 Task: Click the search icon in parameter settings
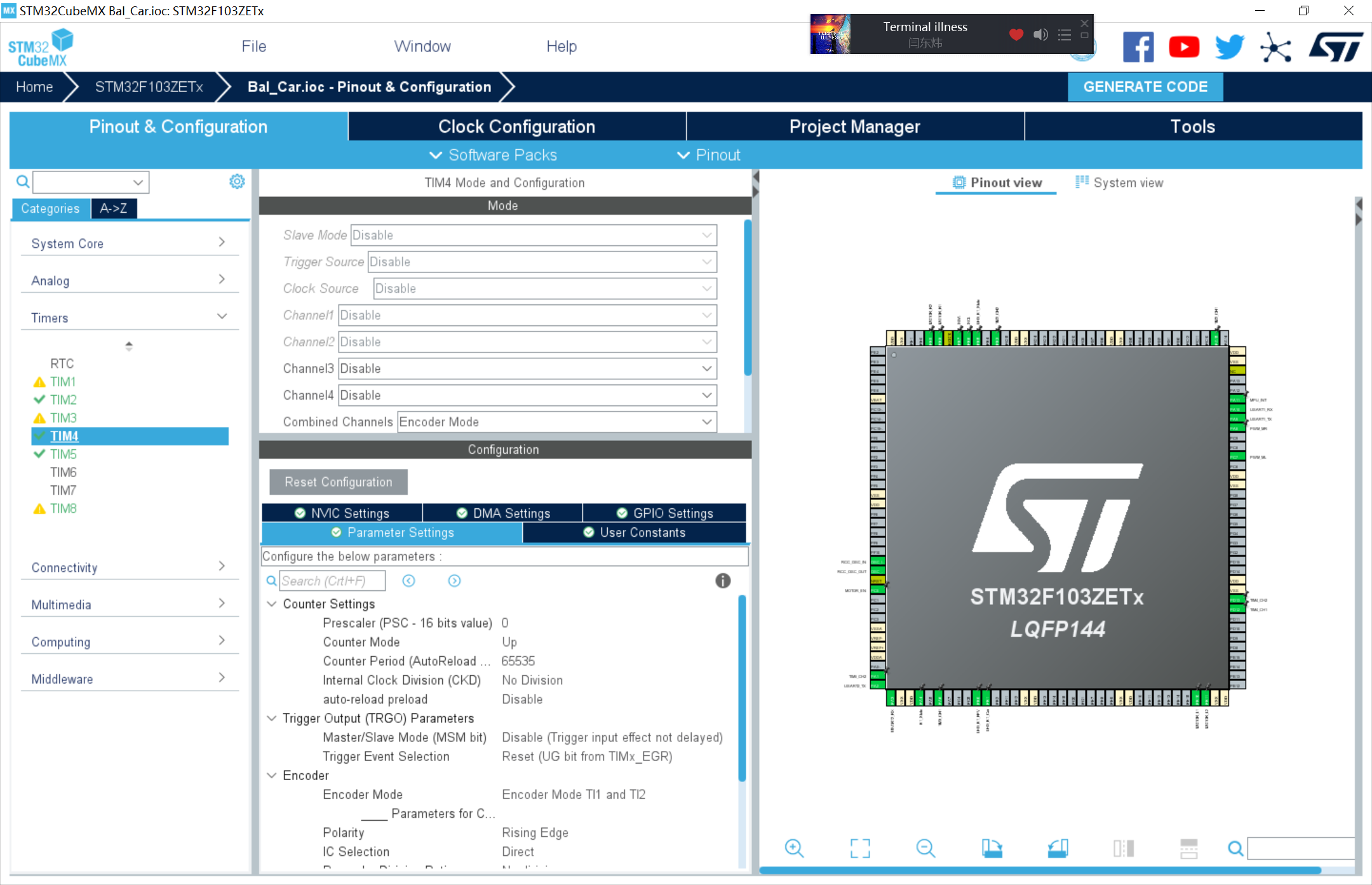pyautogui.click(x=271, y=580)
